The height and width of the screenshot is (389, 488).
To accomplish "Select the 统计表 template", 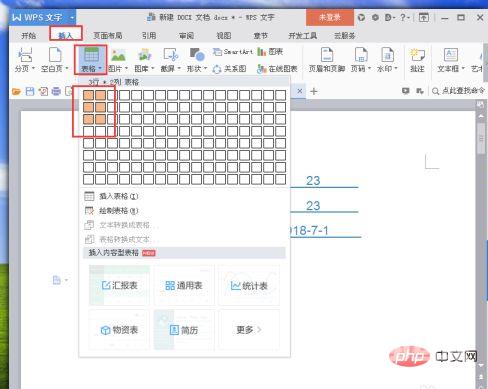I will click(x=249, y=285).
